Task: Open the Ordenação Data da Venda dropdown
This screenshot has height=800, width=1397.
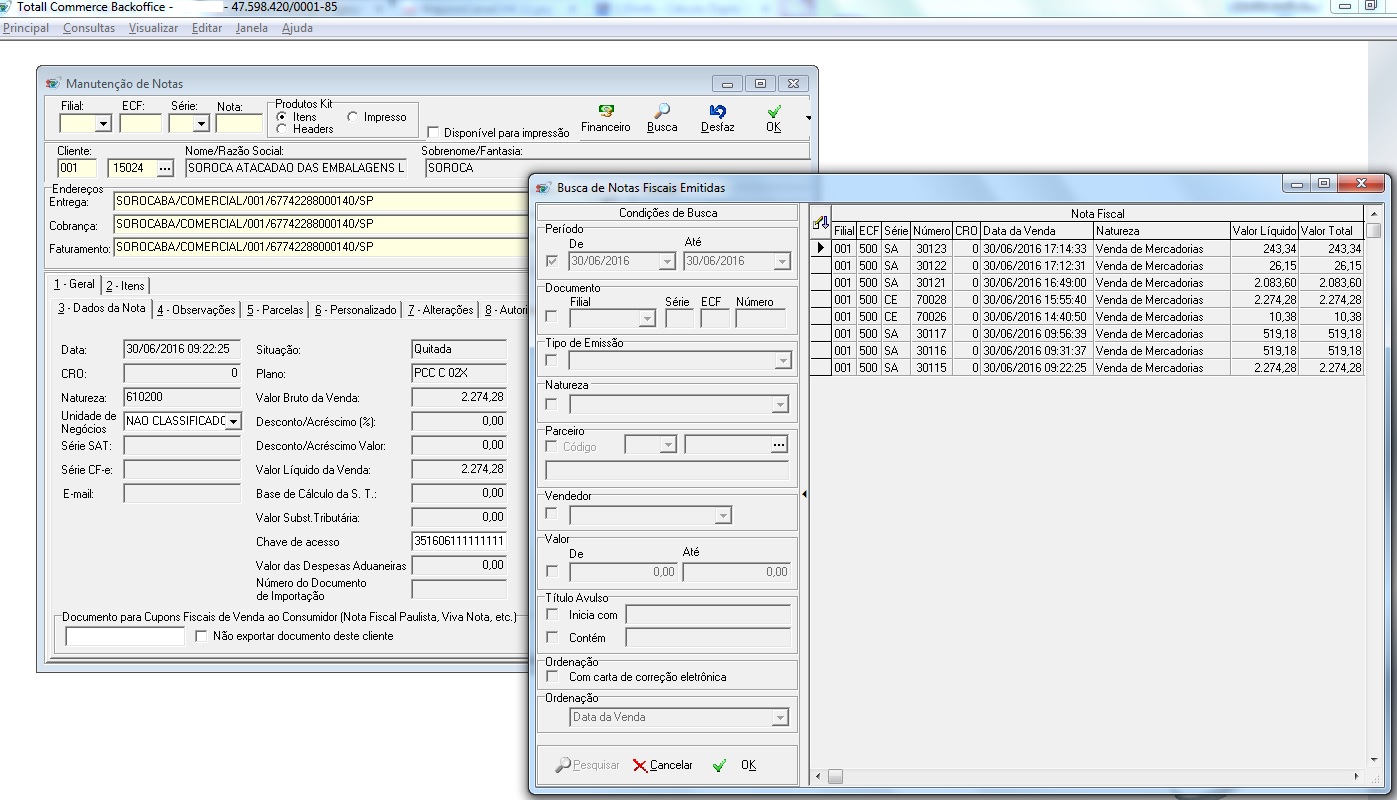Action: (780, 717)
